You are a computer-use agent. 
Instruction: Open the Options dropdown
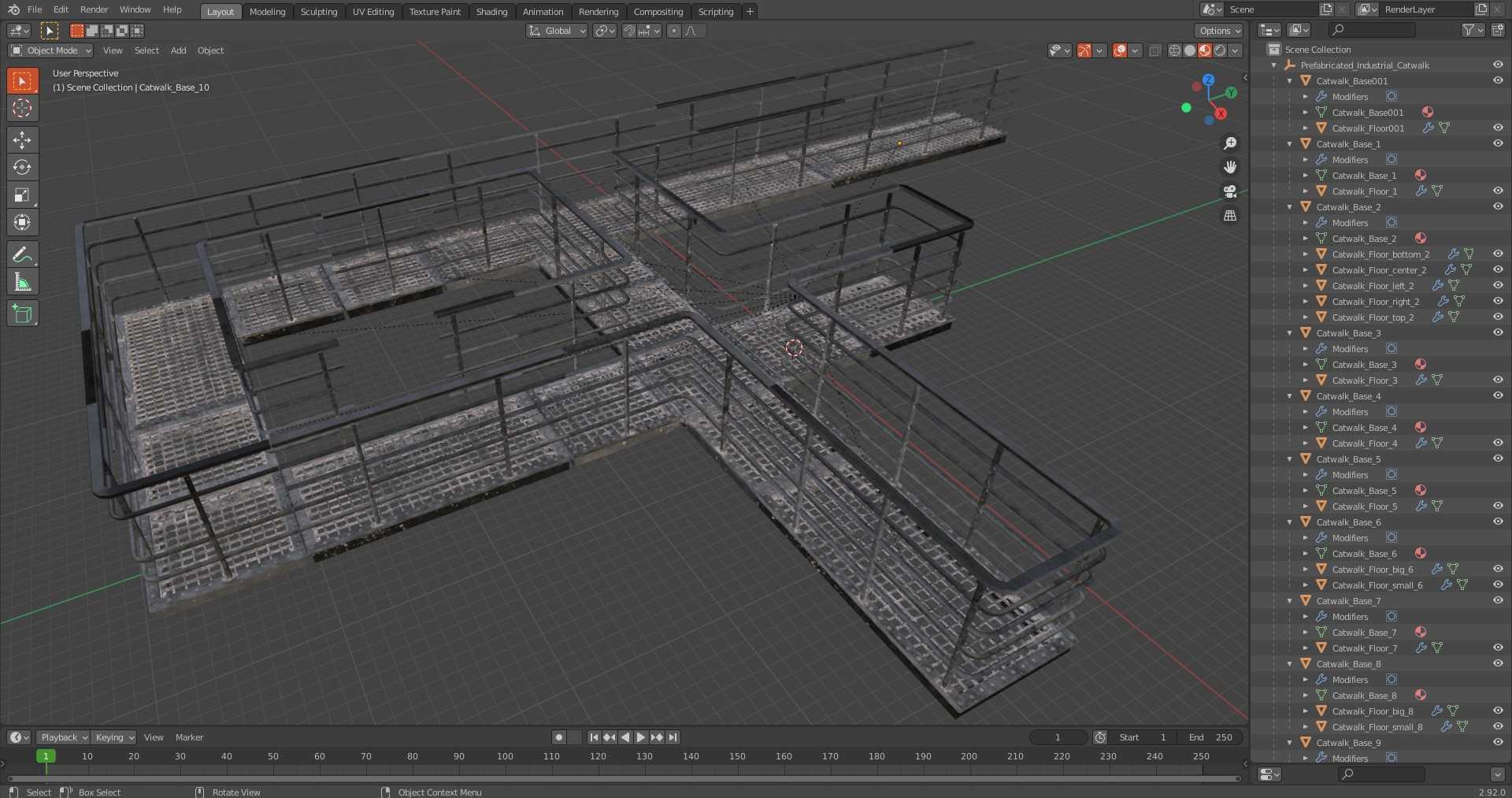(x=1219, y=31)
